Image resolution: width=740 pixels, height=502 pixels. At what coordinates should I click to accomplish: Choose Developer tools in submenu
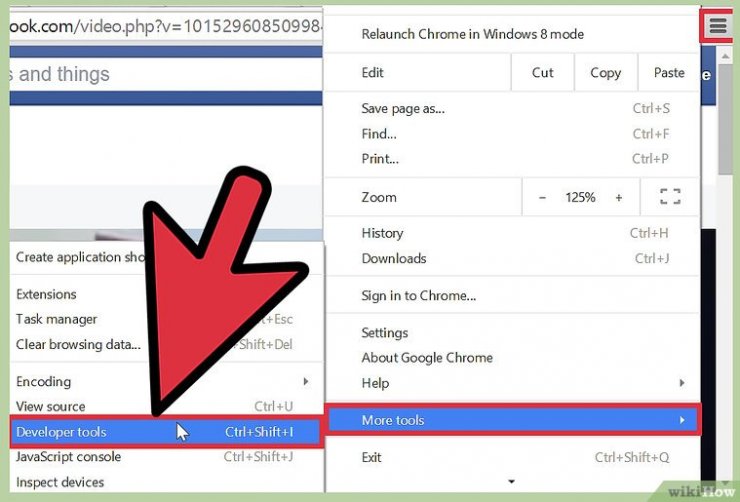click(x=167, y=432)
